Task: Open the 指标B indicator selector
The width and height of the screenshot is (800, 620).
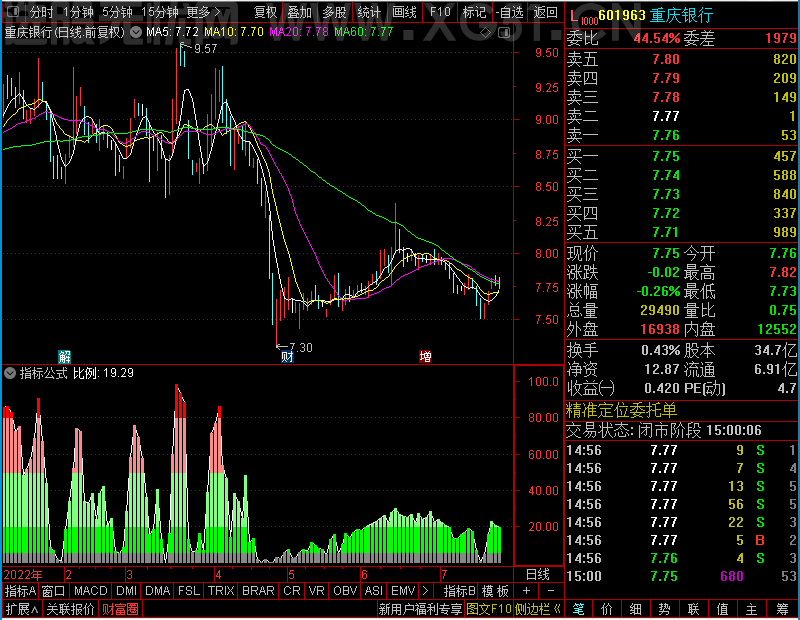Action: 460,591
